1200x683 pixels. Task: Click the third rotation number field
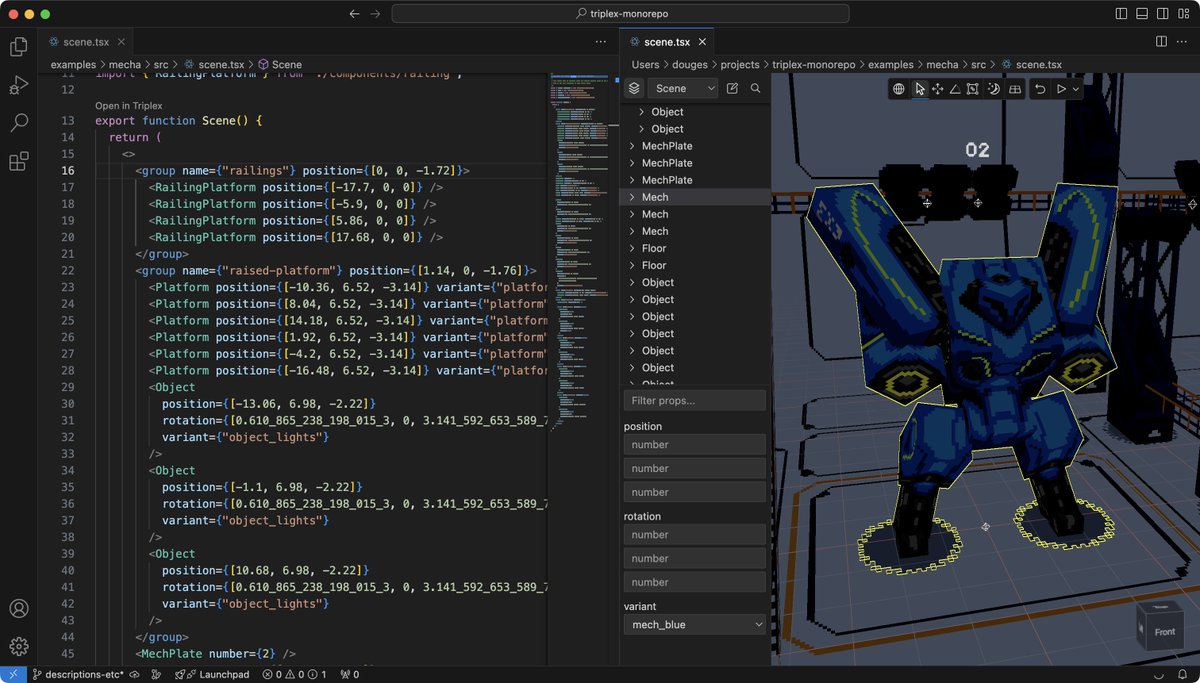pyautogui.click(x=695, y=582)
